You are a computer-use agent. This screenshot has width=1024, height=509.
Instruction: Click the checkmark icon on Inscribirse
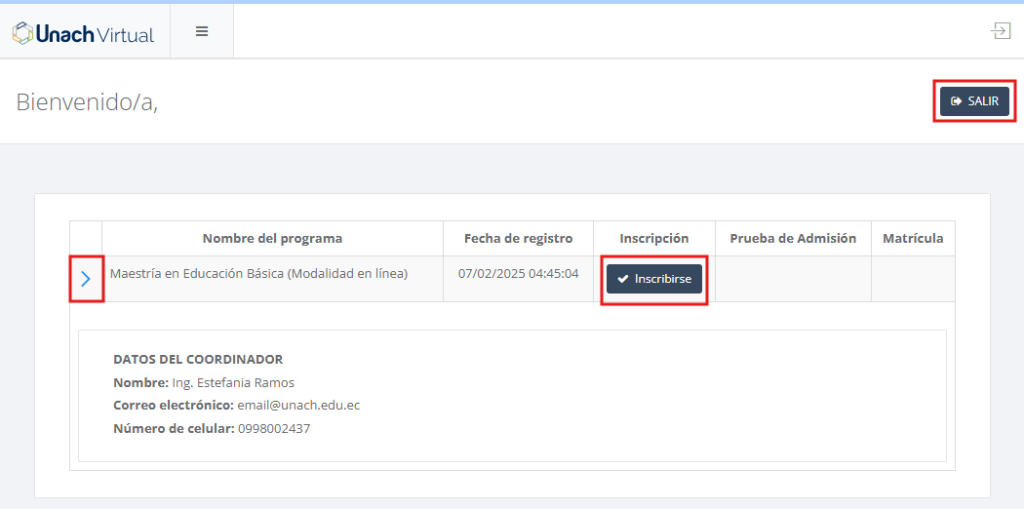pyautogui.click(x=623, y=279)
